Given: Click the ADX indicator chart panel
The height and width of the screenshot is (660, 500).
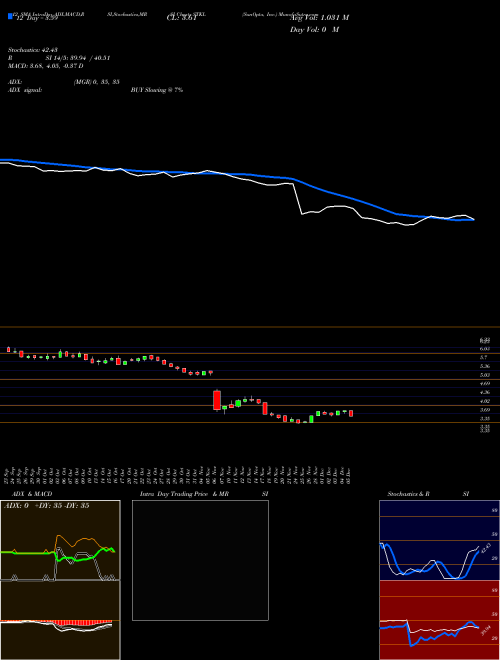Looking at the screenshot, I should 60,540.
